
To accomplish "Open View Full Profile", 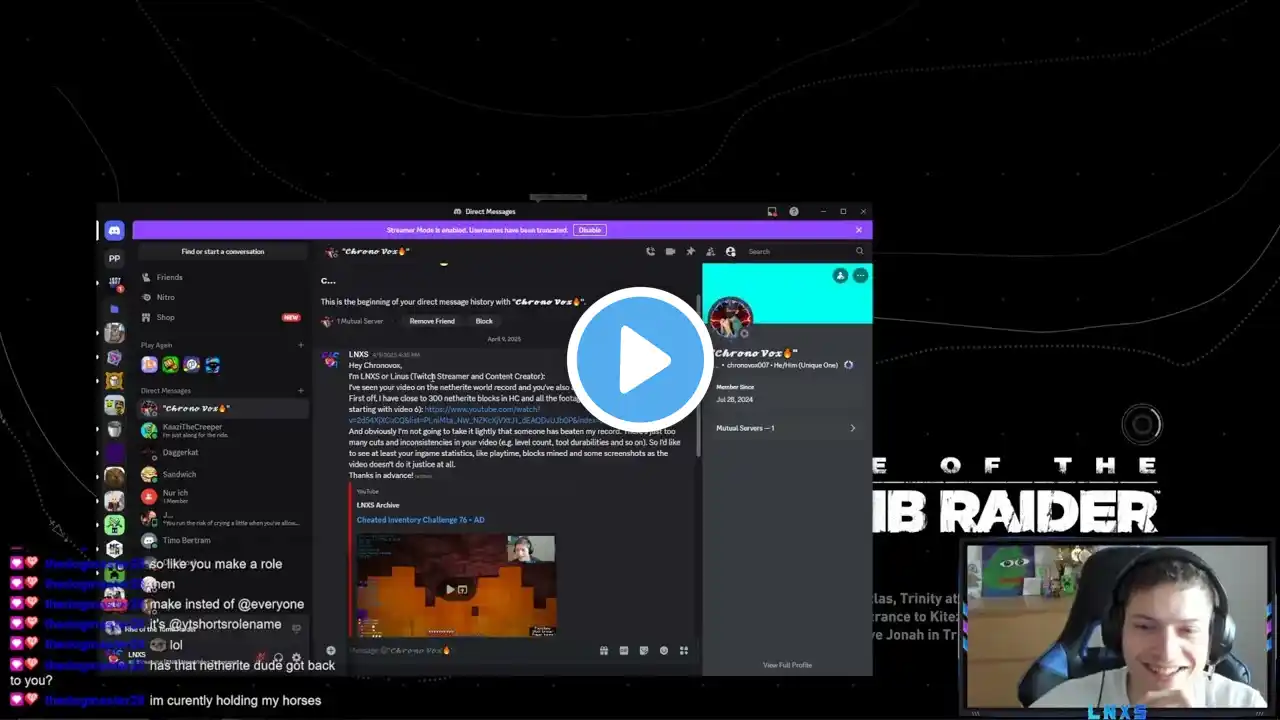I will (787, 665).
